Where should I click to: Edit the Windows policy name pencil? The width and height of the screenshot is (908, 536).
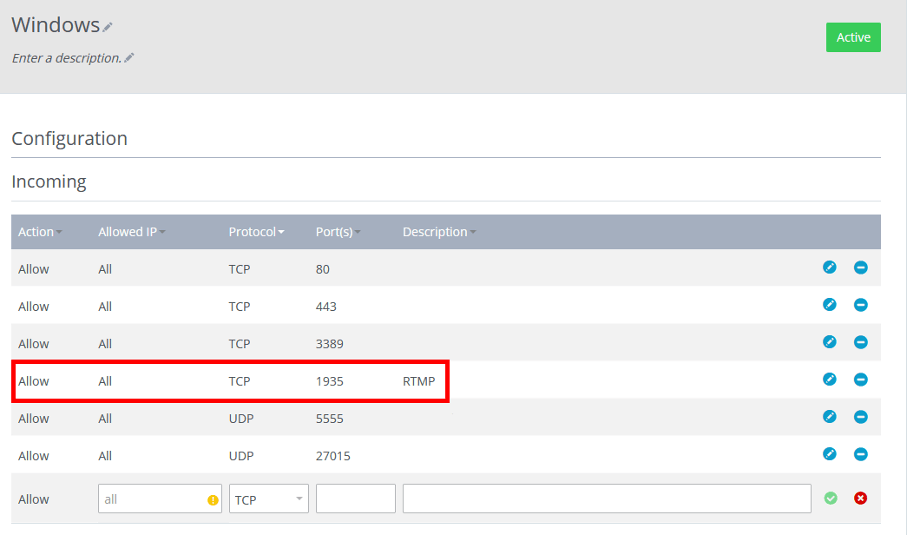point(108,27)
